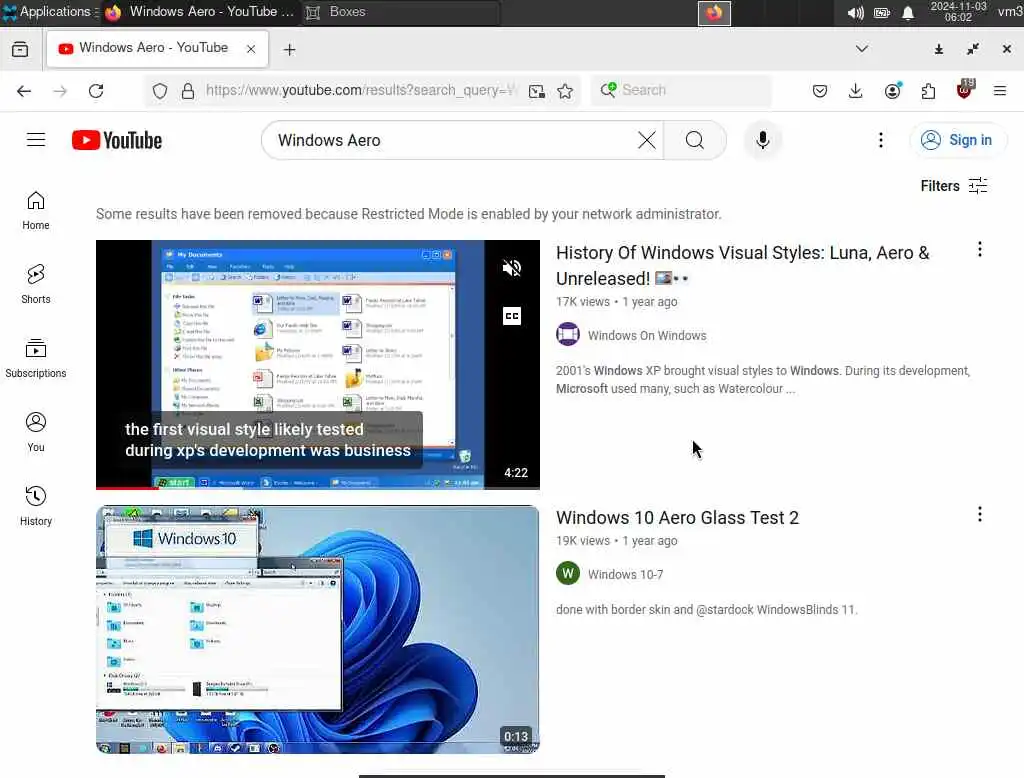1024x778 pixels.
Task: Focus the browser URL address field
Action: pyautogui.click(x=361, y=91)
